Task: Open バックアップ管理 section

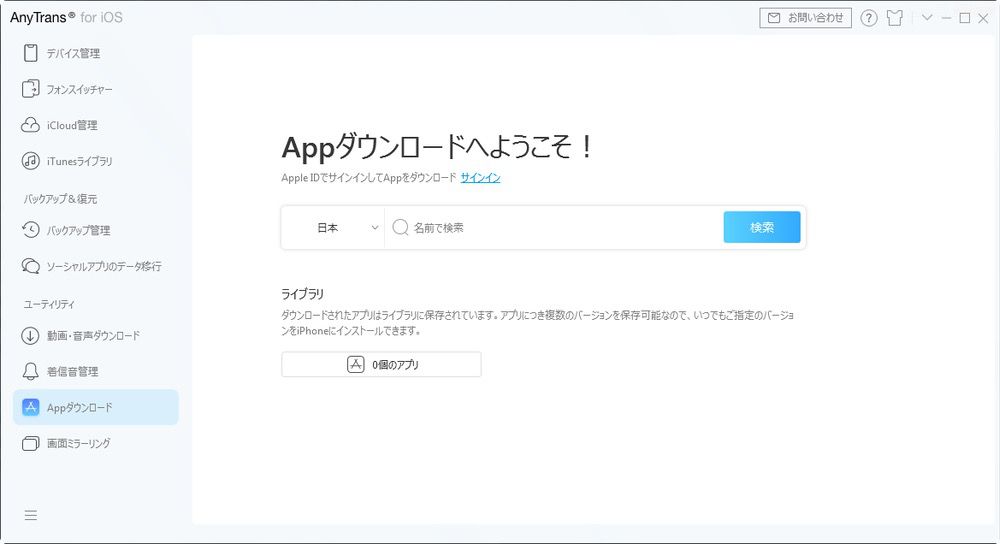Action: tap(77, 230)
